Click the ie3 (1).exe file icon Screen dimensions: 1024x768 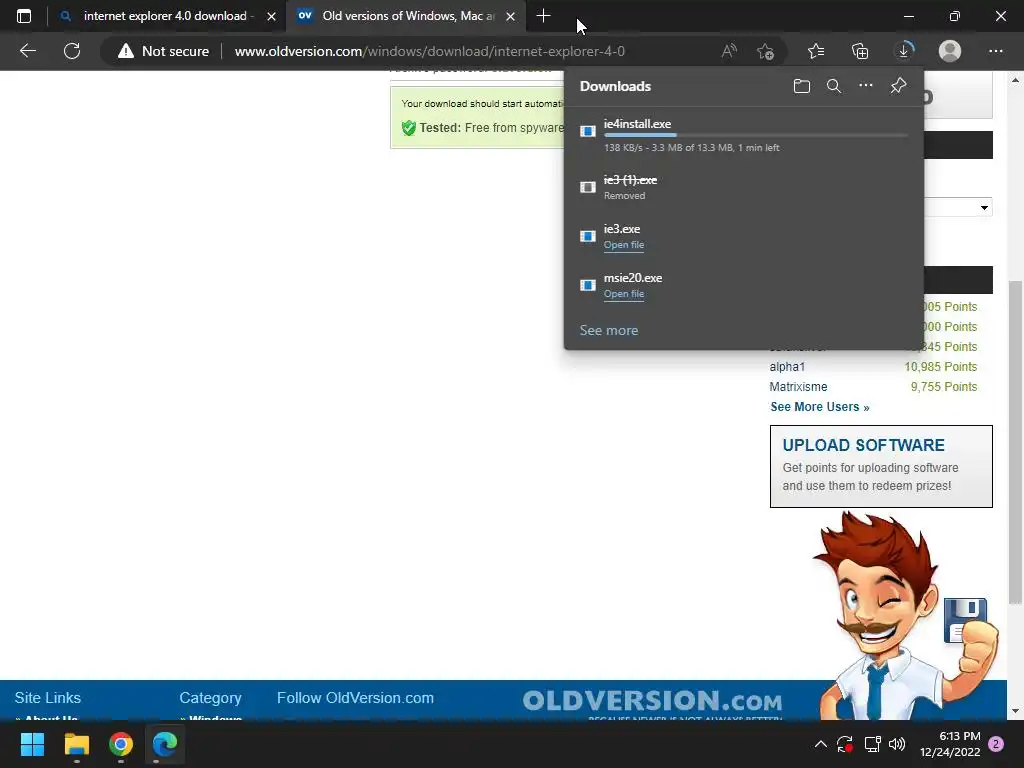pyautogui.click(x=588, y=187)
